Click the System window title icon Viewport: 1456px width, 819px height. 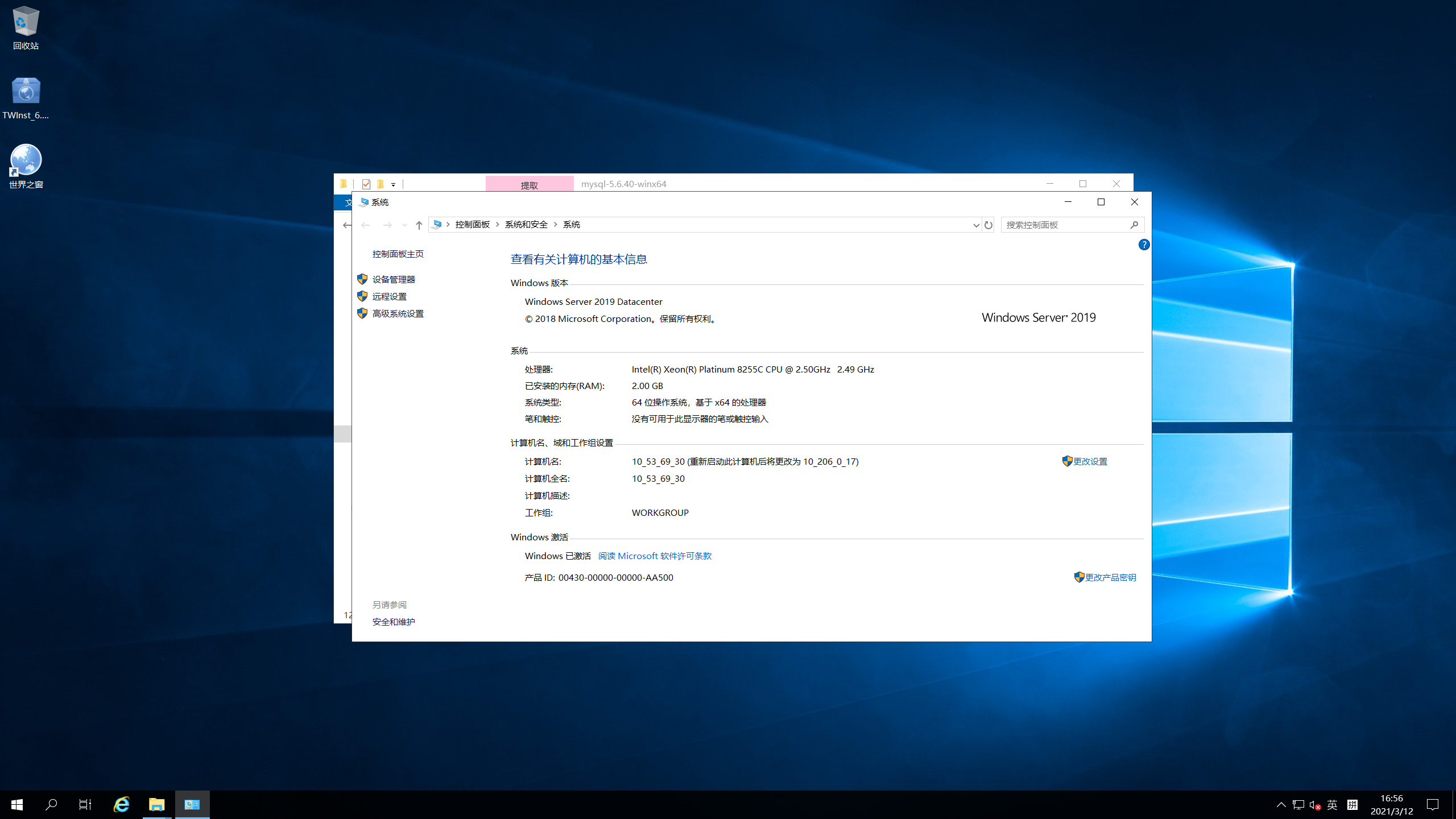point(364,202)
